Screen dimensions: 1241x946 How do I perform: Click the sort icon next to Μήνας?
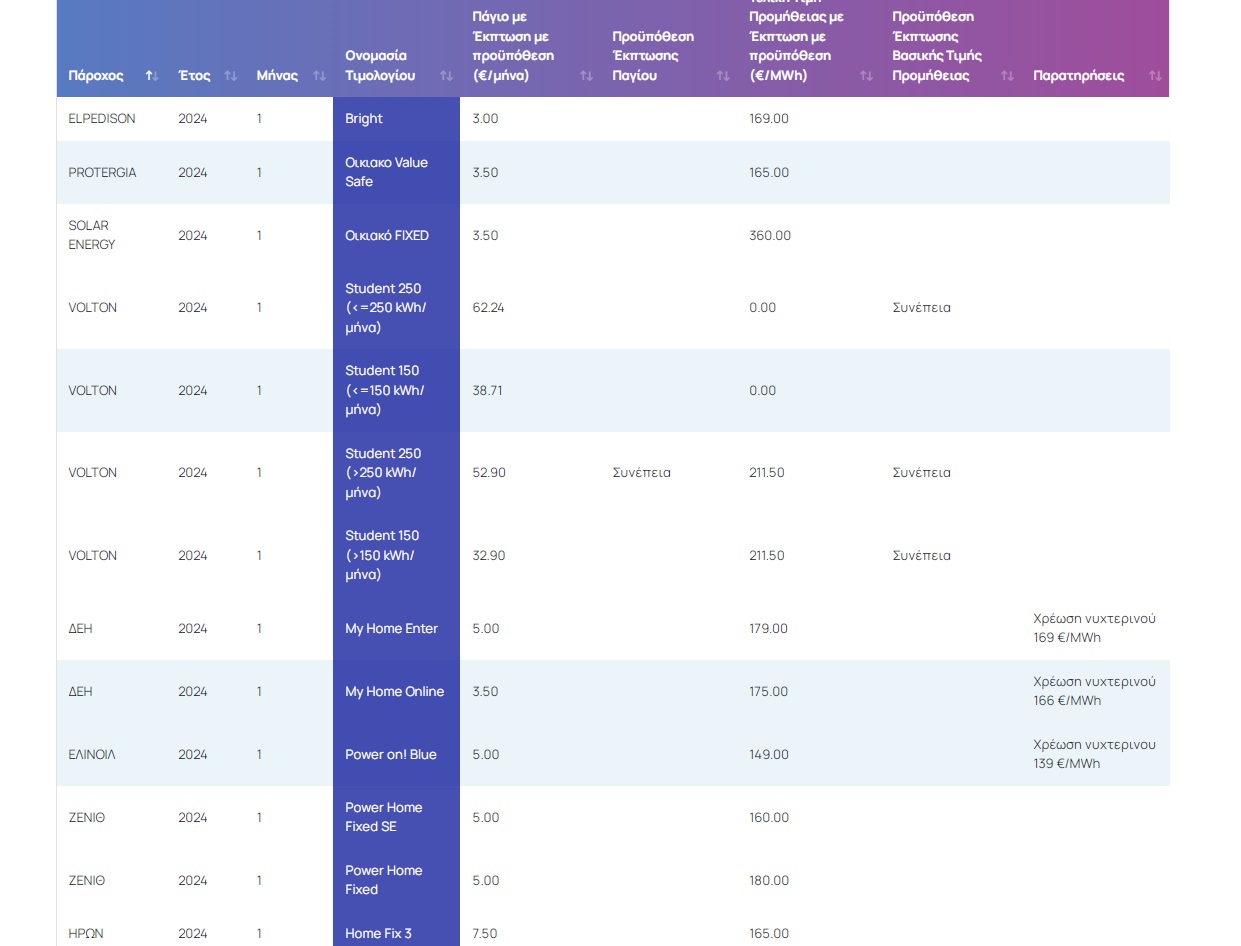click(x=319, y=76)
